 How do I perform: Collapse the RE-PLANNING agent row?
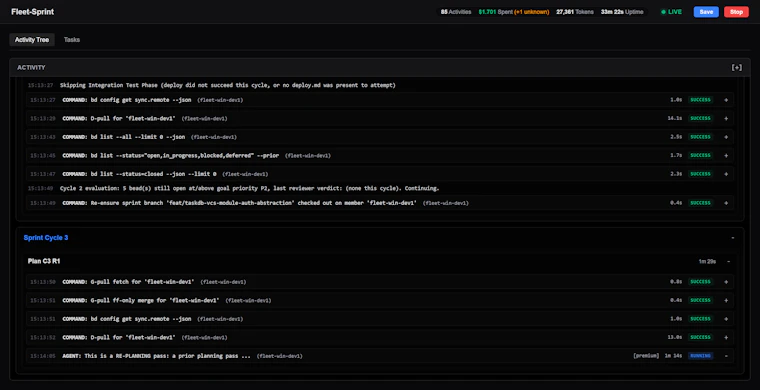coord(726,356)
